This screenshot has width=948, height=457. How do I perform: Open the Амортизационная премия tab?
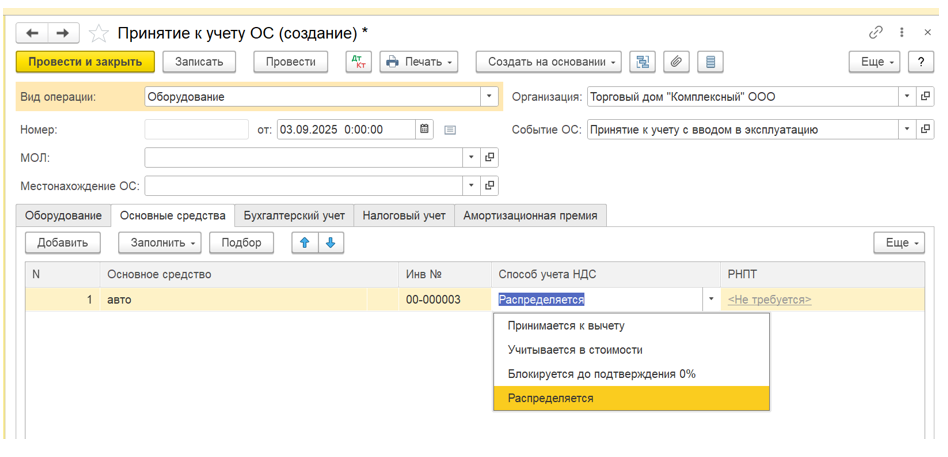click(x=530, y=216)
